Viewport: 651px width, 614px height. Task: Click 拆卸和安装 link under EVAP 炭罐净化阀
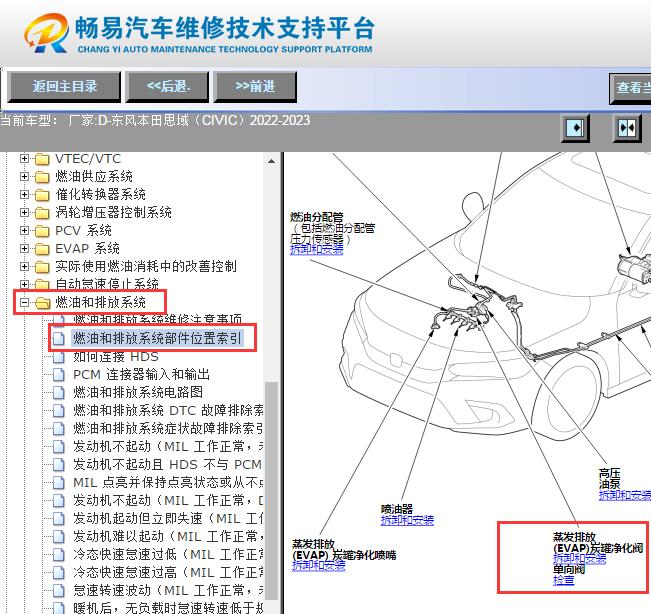[x=580, y=558]
